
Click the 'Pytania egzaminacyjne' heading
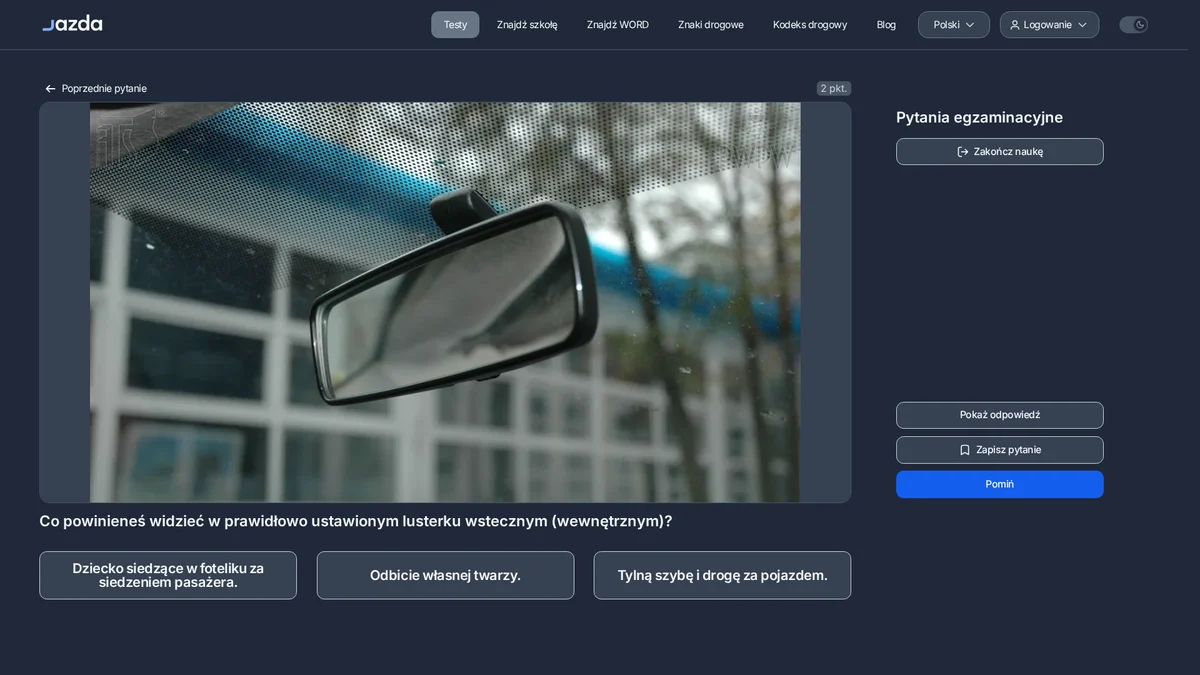pos(979,117)
